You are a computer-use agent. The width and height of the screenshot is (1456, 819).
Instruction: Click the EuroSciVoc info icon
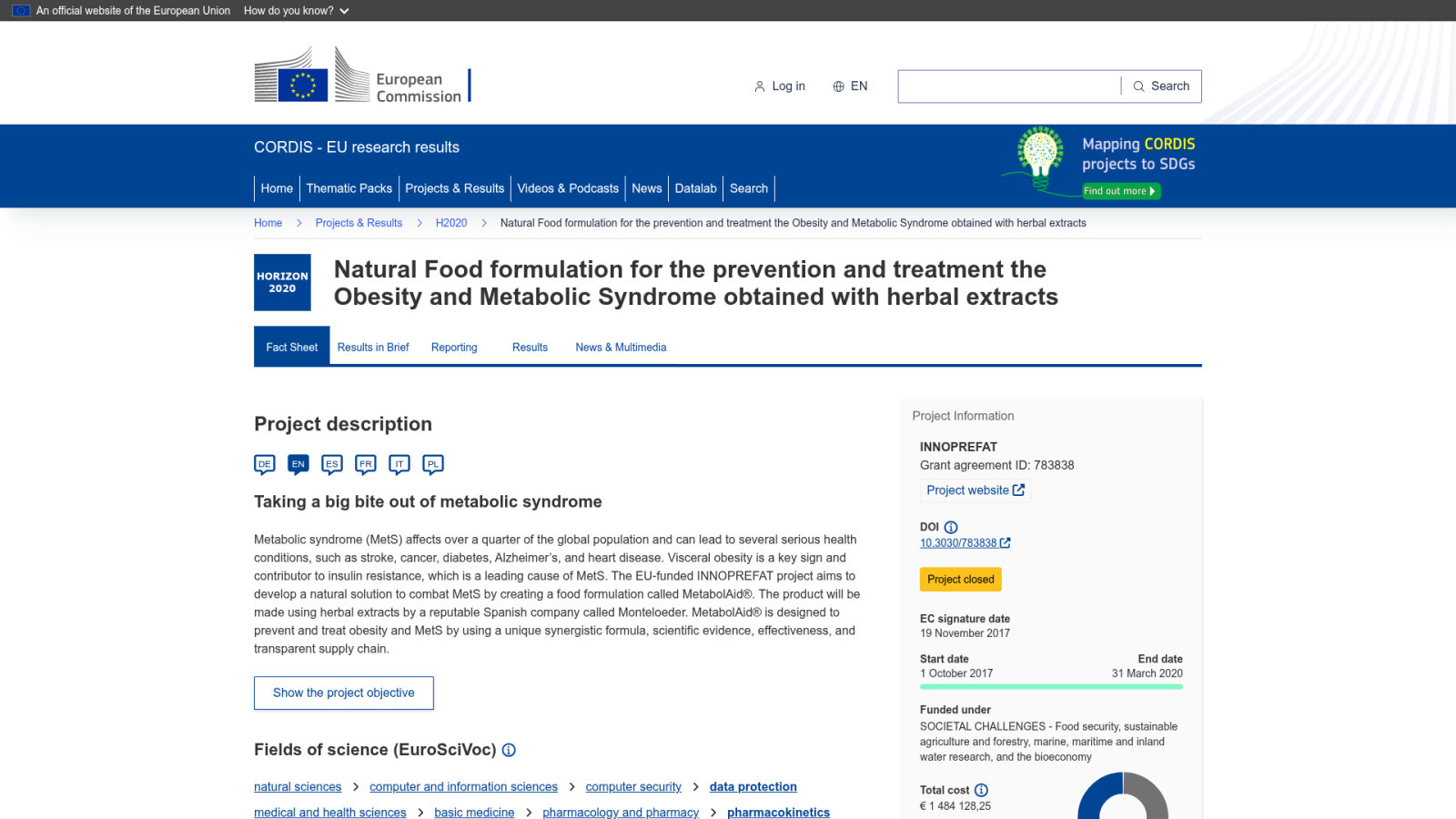[x=509, y=750]
